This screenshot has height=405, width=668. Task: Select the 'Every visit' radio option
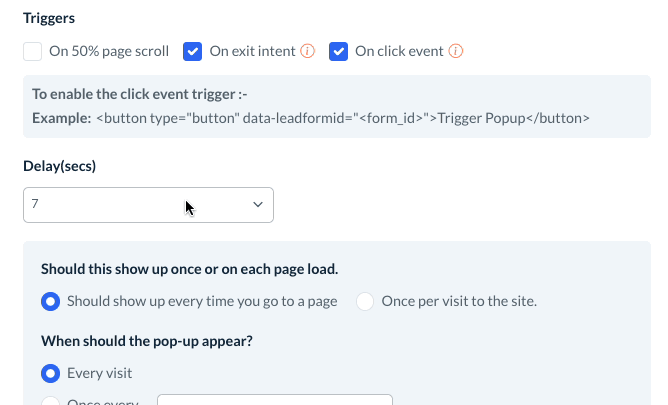(x=50, y=373)
